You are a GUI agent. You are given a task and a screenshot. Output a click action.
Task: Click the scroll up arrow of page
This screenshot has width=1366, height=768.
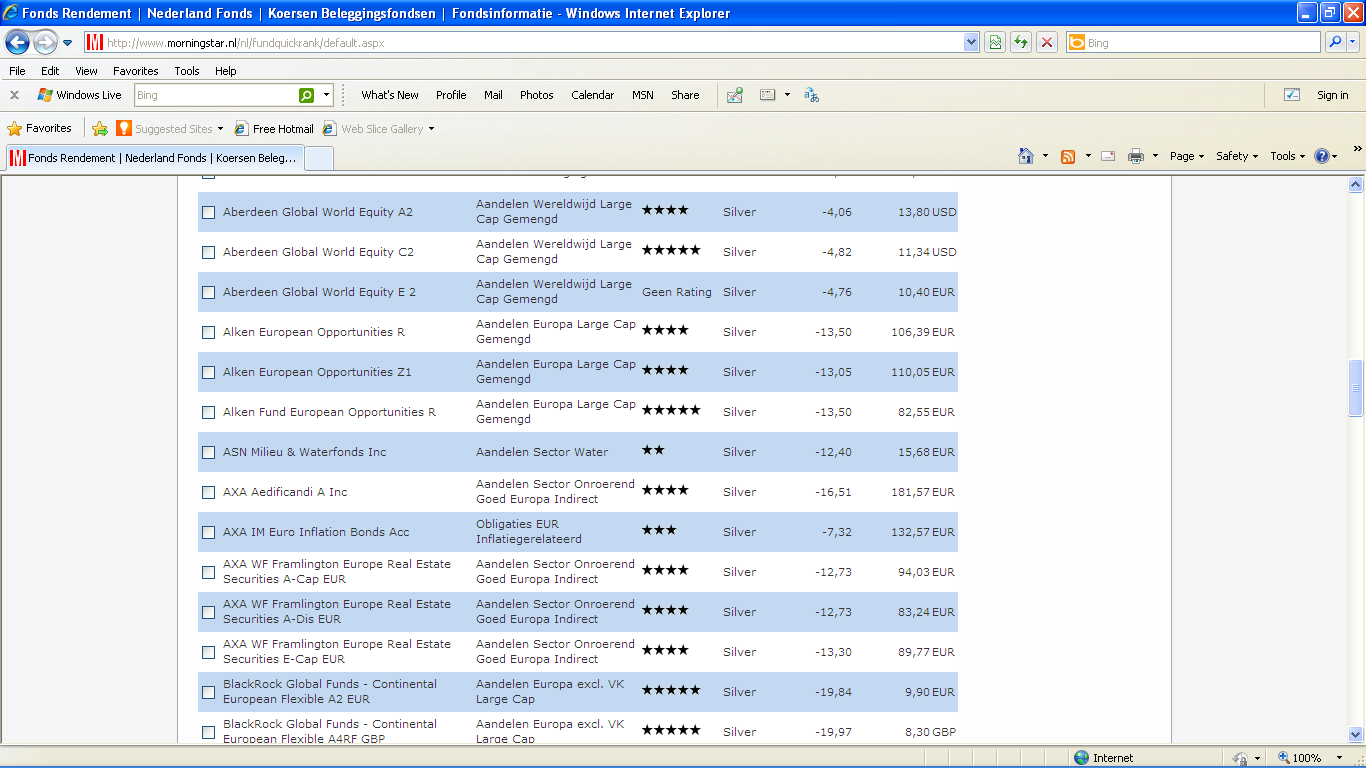(1356, 184)
